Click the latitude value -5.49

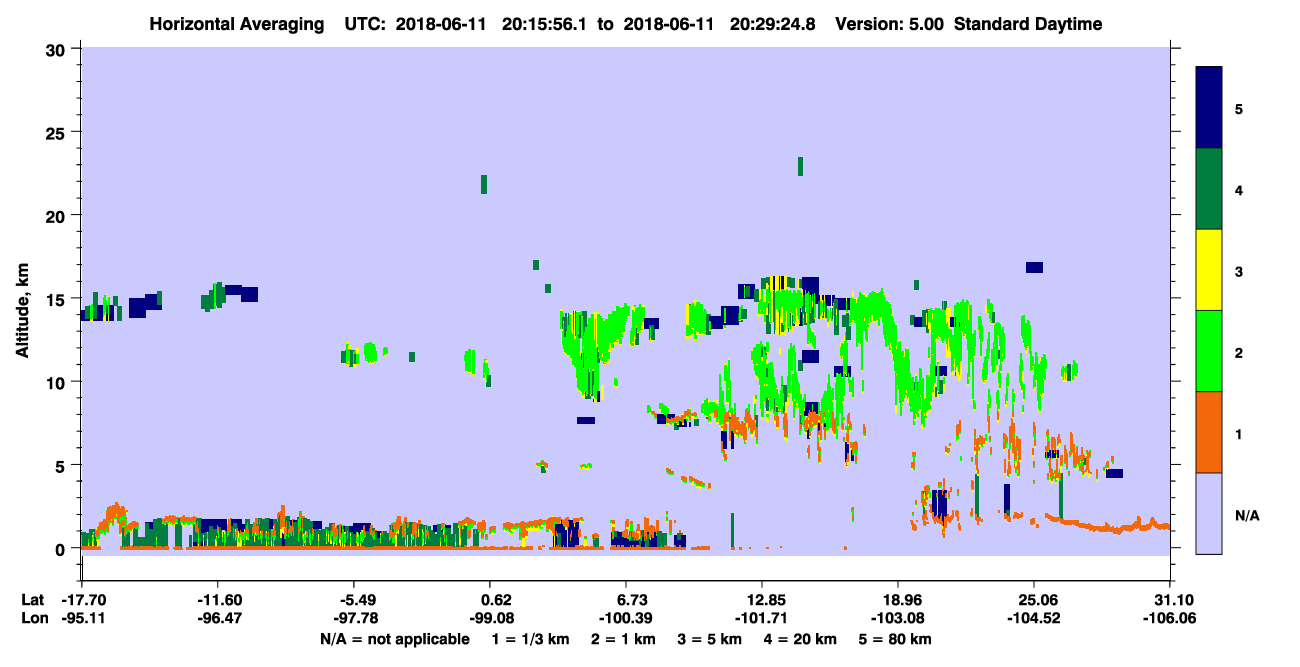point(353,600)
